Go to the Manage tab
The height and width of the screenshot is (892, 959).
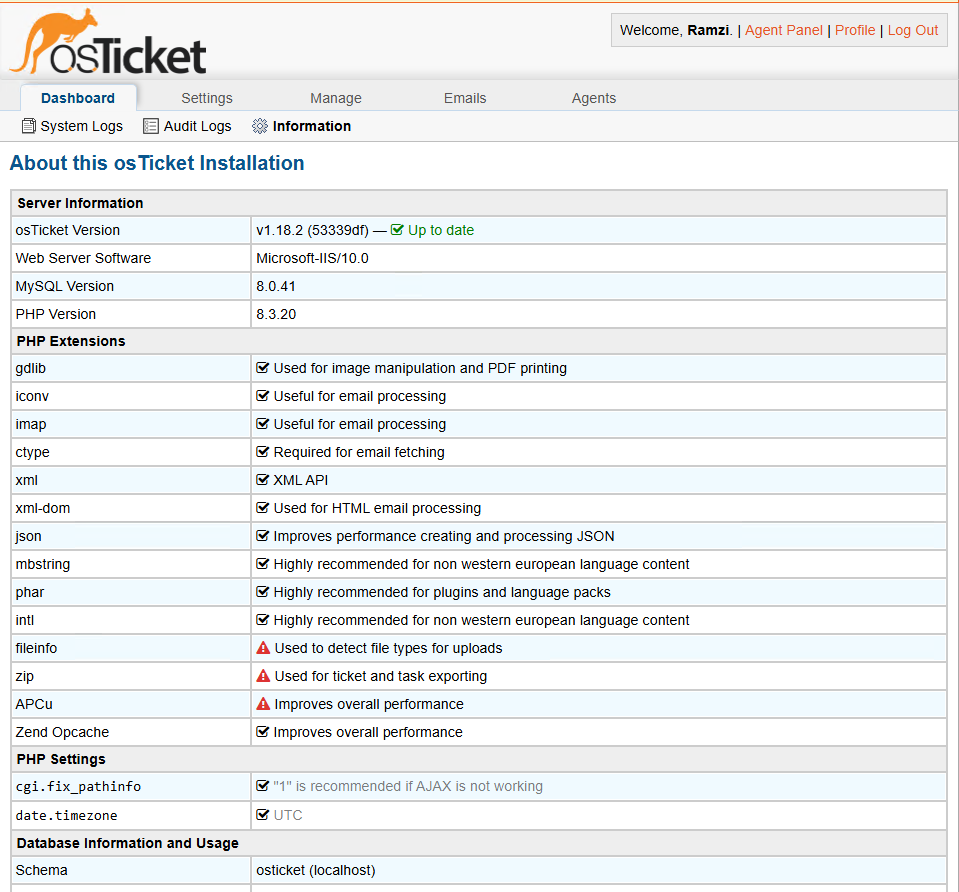[336, 98]
